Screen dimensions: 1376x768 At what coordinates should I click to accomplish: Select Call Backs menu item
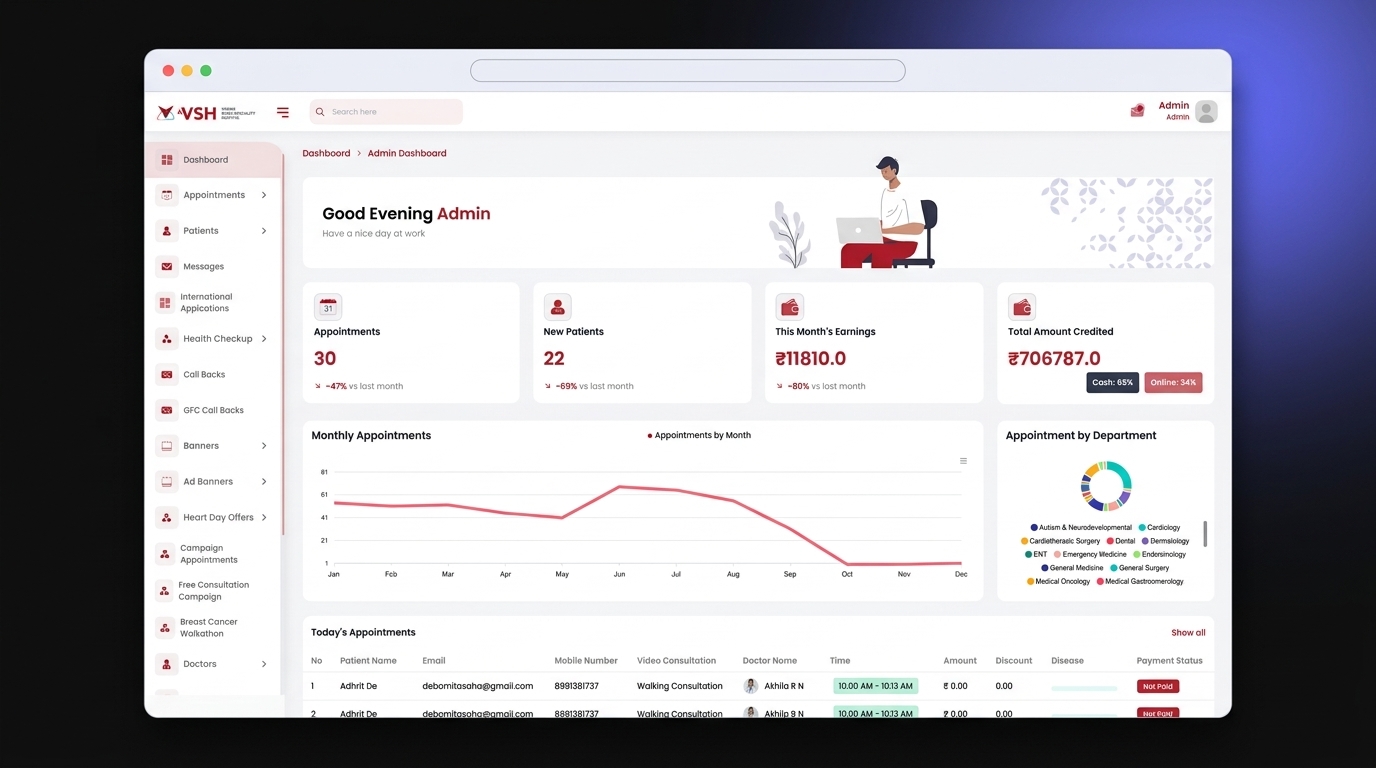tap(204, 375)
